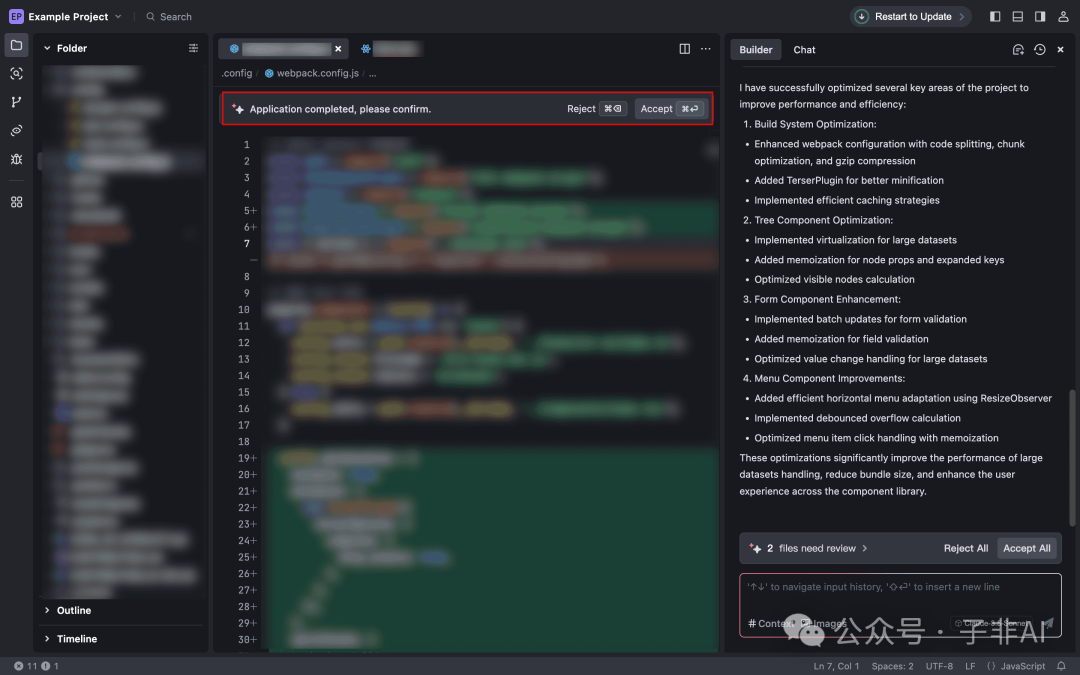Viewport: 1080px width, 675px height.
Task: Click the Builder panel scrollbar
Action: (1072, 457)
